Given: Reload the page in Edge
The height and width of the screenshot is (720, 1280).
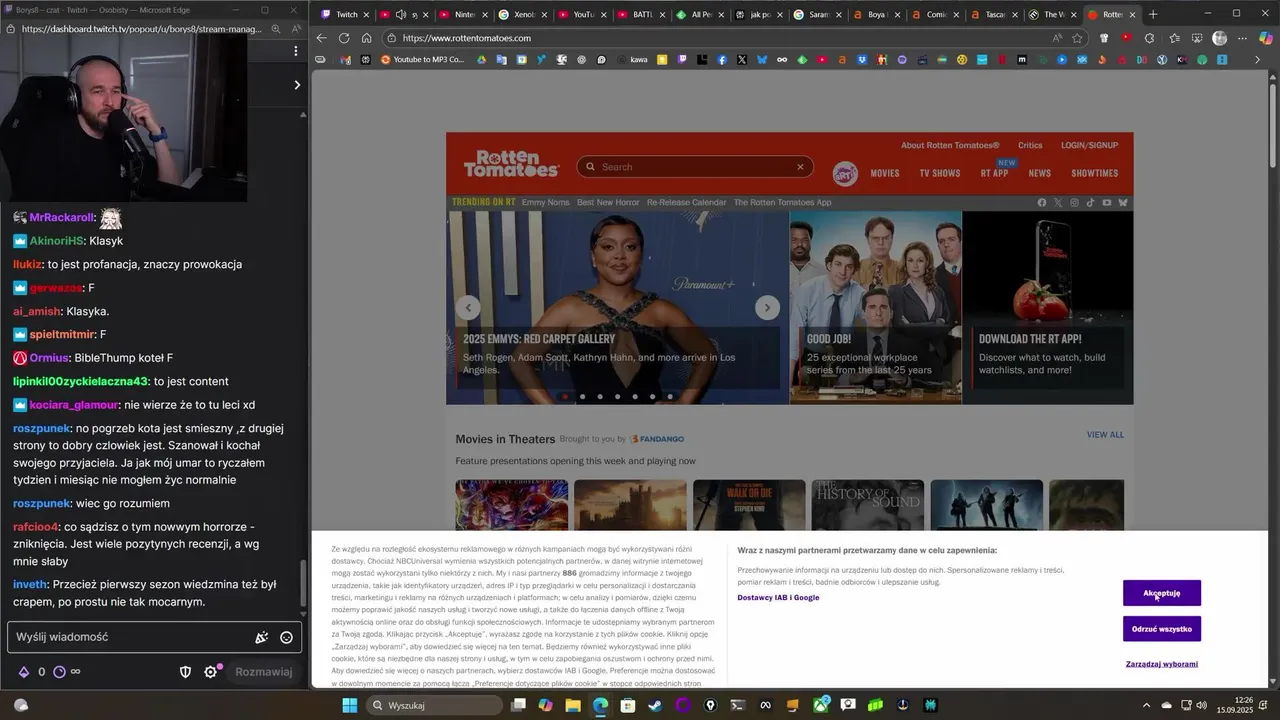Looking at the screenshot, I should pos(344,38).
